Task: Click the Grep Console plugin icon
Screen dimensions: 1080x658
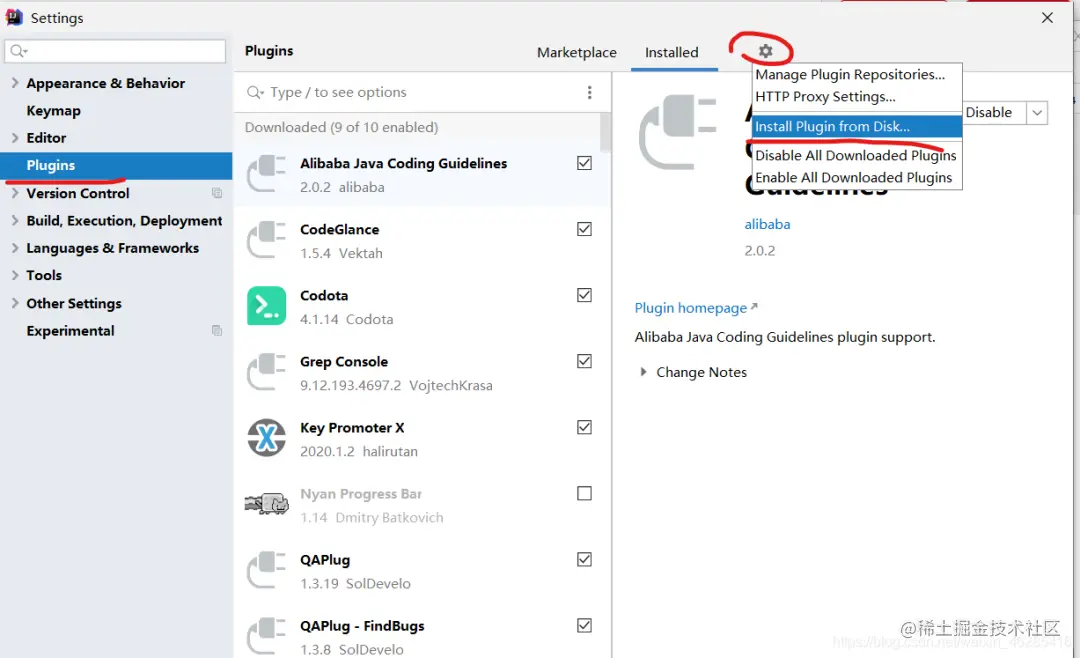Action: [267, 372]
